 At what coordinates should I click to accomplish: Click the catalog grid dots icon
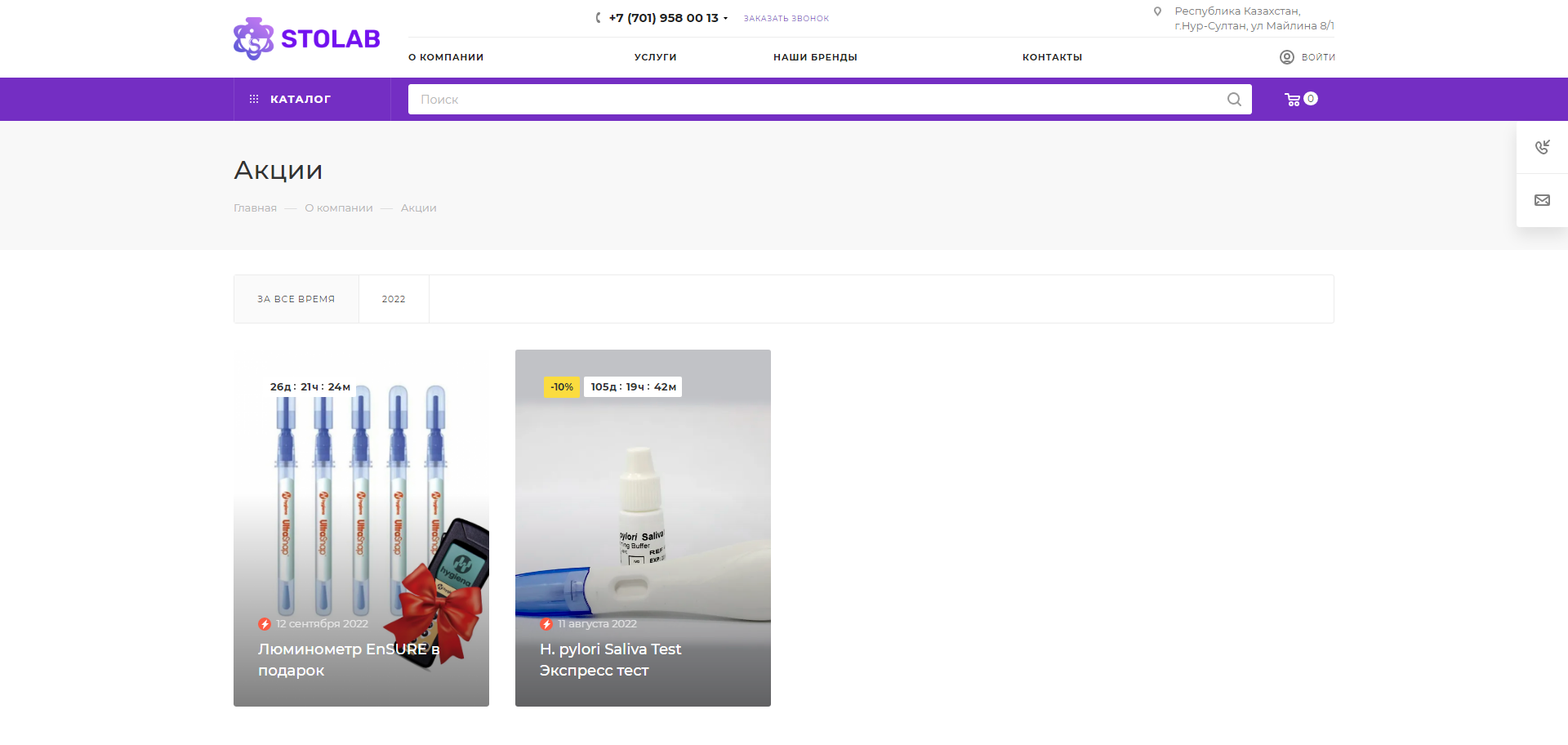click(x=254, y=99)
